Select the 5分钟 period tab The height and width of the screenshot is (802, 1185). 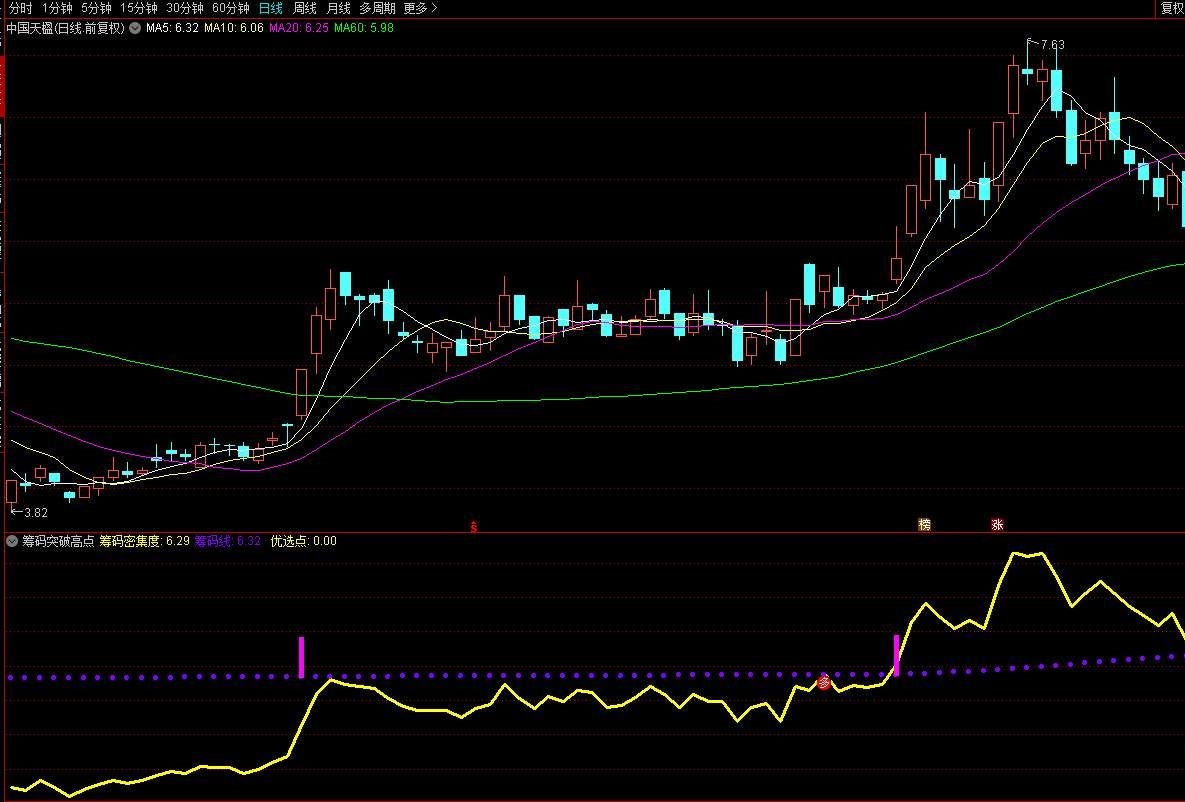(96, 8)
